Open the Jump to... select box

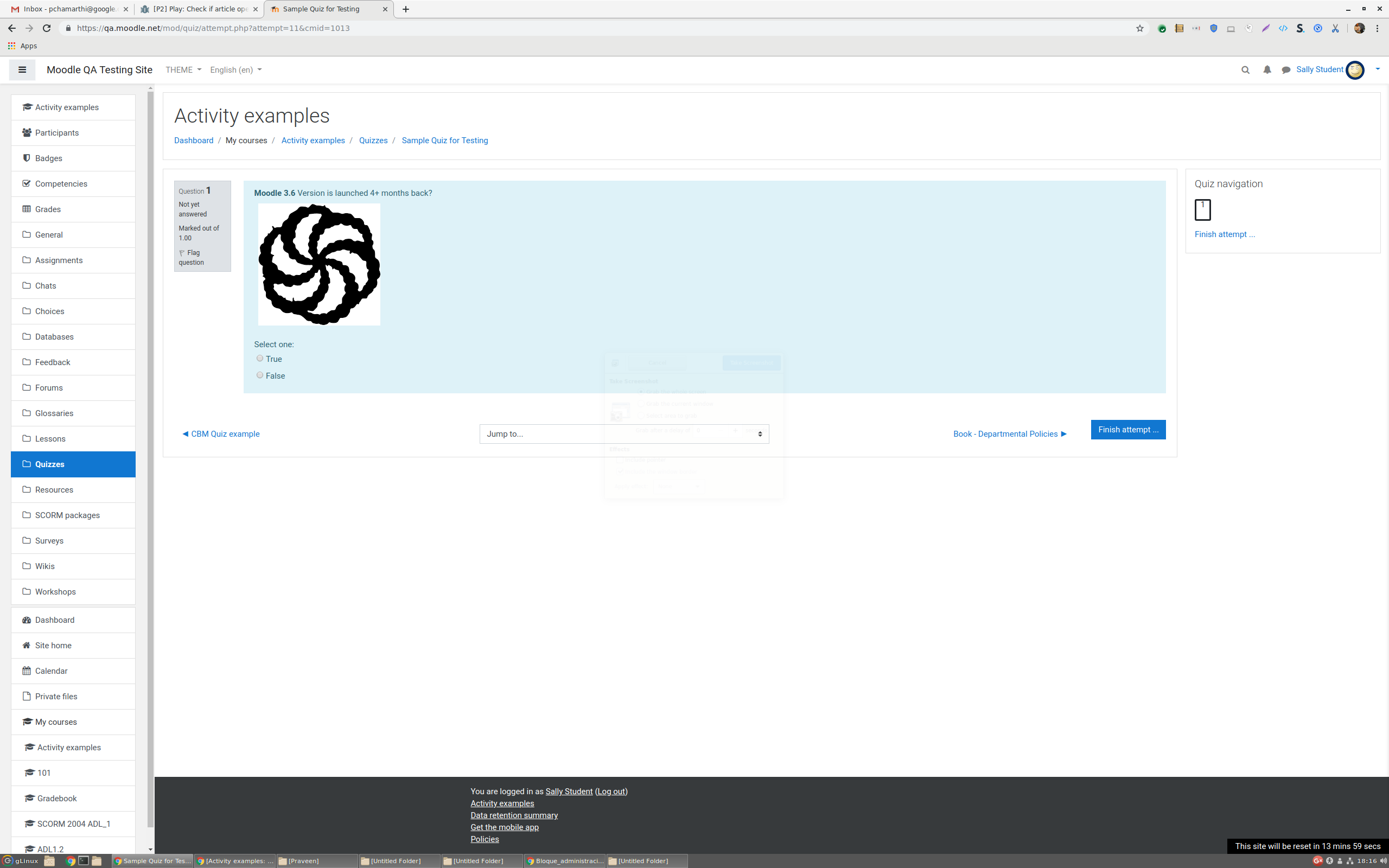[624, 434]
